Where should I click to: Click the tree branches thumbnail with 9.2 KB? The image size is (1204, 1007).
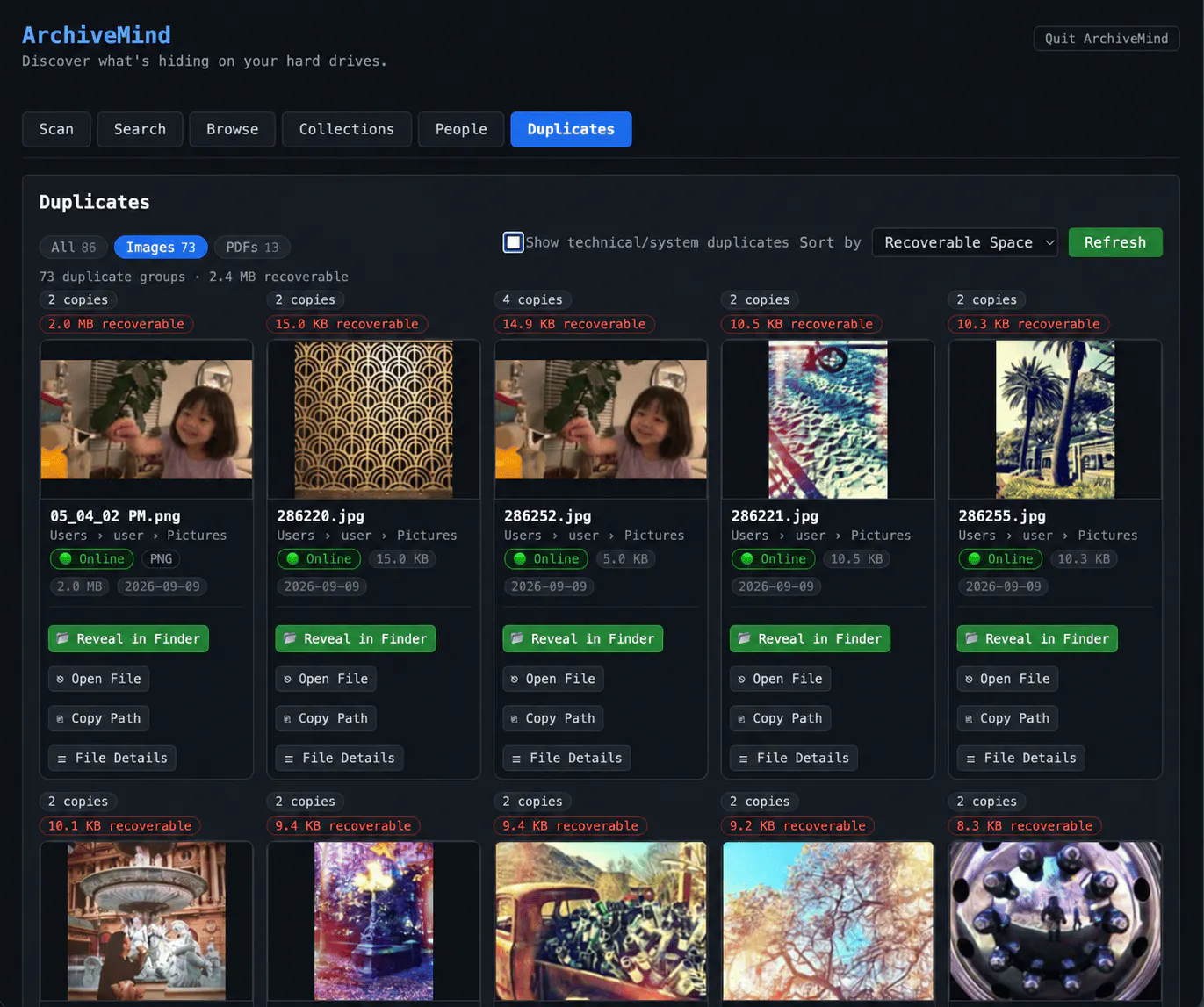click(828, 921)
